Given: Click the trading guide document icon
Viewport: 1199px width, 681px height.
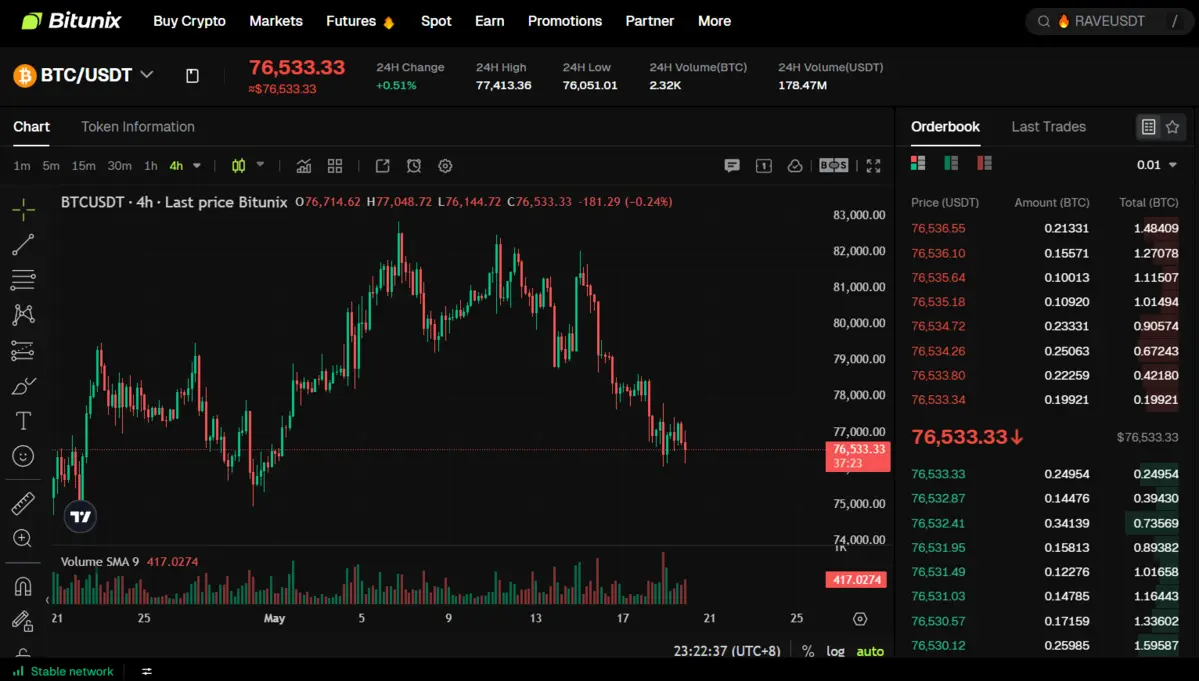Looking at the screenshot, I should [192, 76].
